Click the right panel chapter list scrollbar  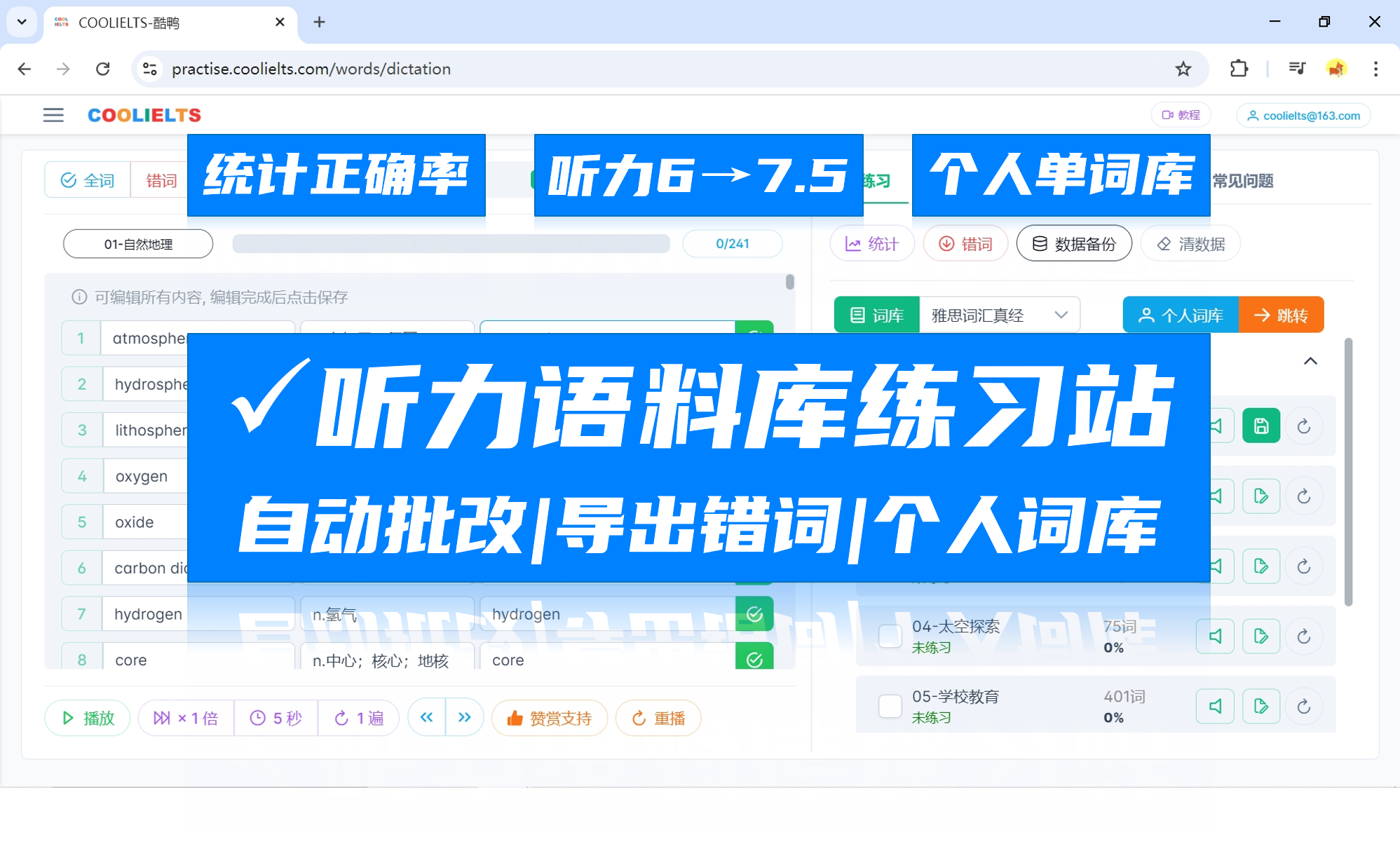pyautogui.click(x=1348, y=473)
